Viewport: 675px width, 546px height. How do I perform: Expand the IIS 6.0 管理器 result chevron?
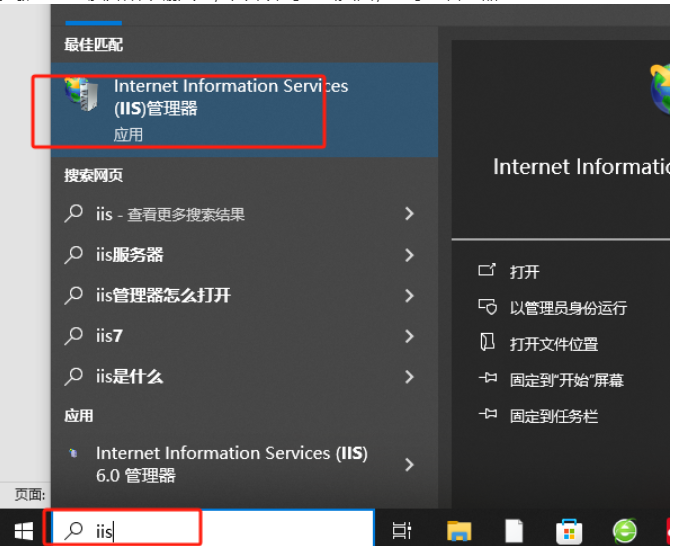tap(409, 465)
